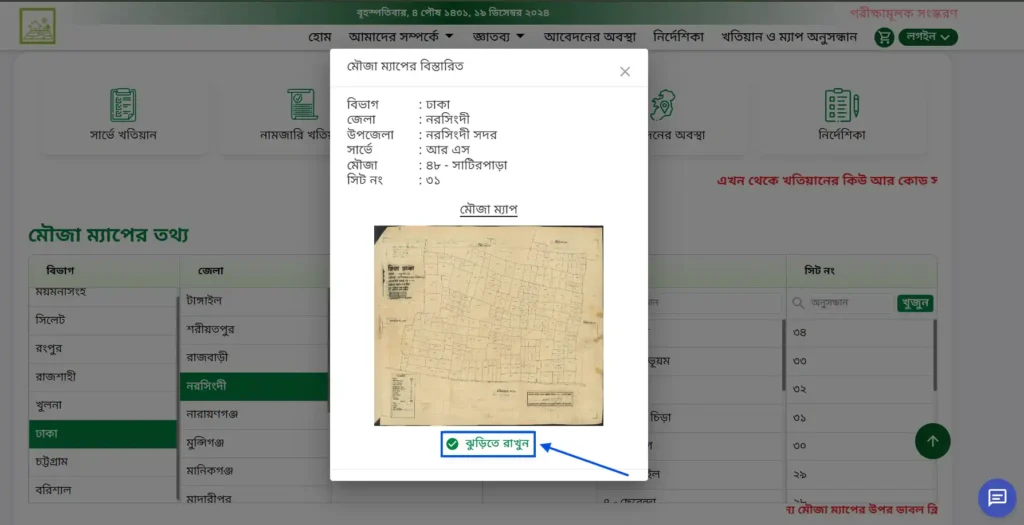The image size is (1024, 525).
Task: Close the মৌজা ম্যাপের বিস্তারিত dialog
Action: tap(625, 72)
